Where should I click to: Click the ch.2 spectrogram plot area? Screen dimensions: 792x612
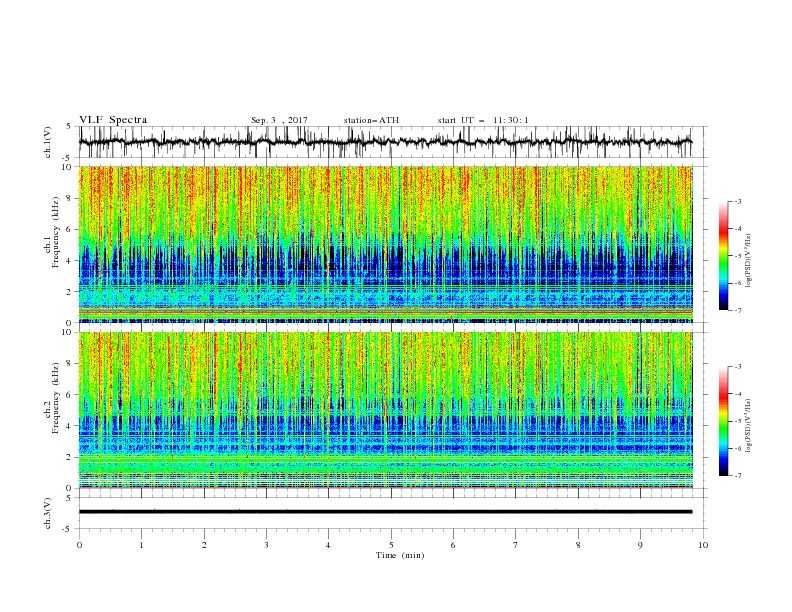tap(386, 410)
